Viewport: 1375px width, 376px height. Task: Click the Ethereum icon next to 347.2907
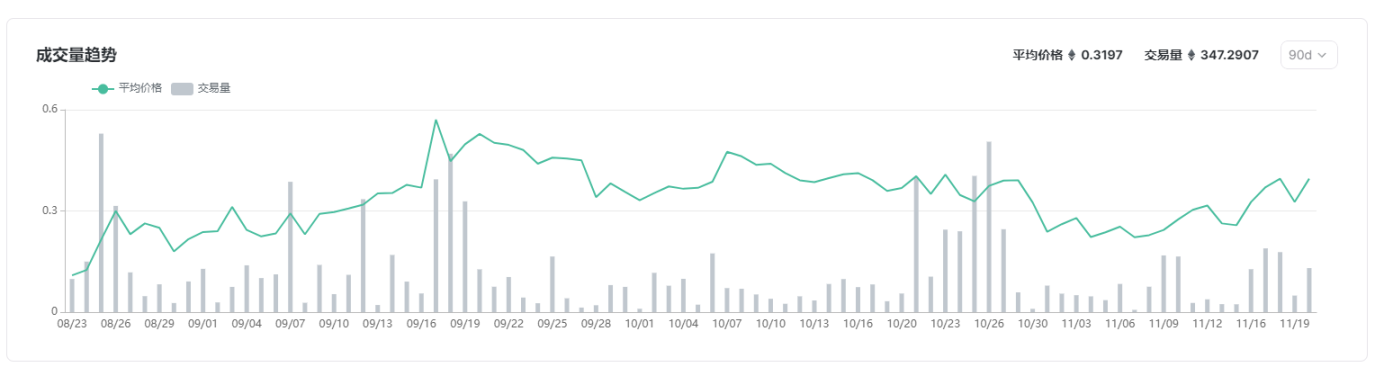point(1192,55)
